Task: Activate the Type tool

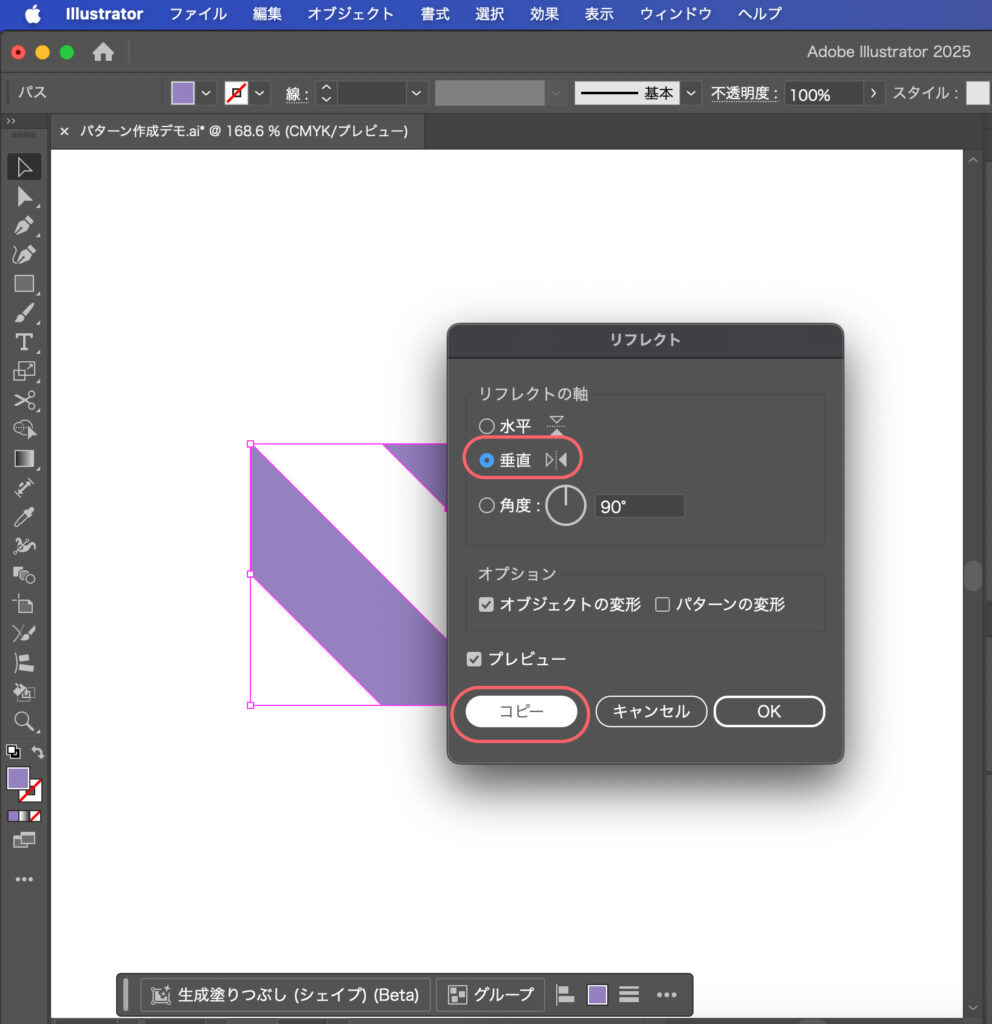Action: point(24,342)
